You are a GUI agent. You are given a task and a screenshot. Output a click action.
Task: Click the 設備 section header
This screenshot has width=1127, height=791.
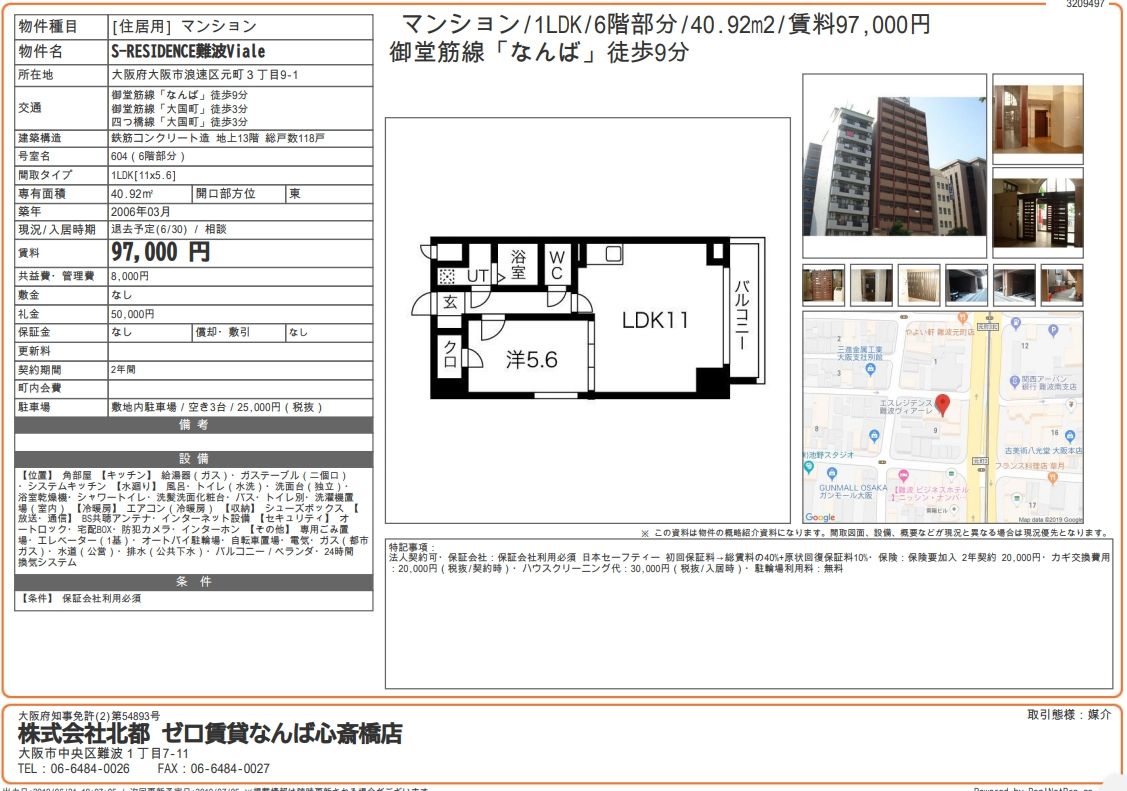pos(193,459)
